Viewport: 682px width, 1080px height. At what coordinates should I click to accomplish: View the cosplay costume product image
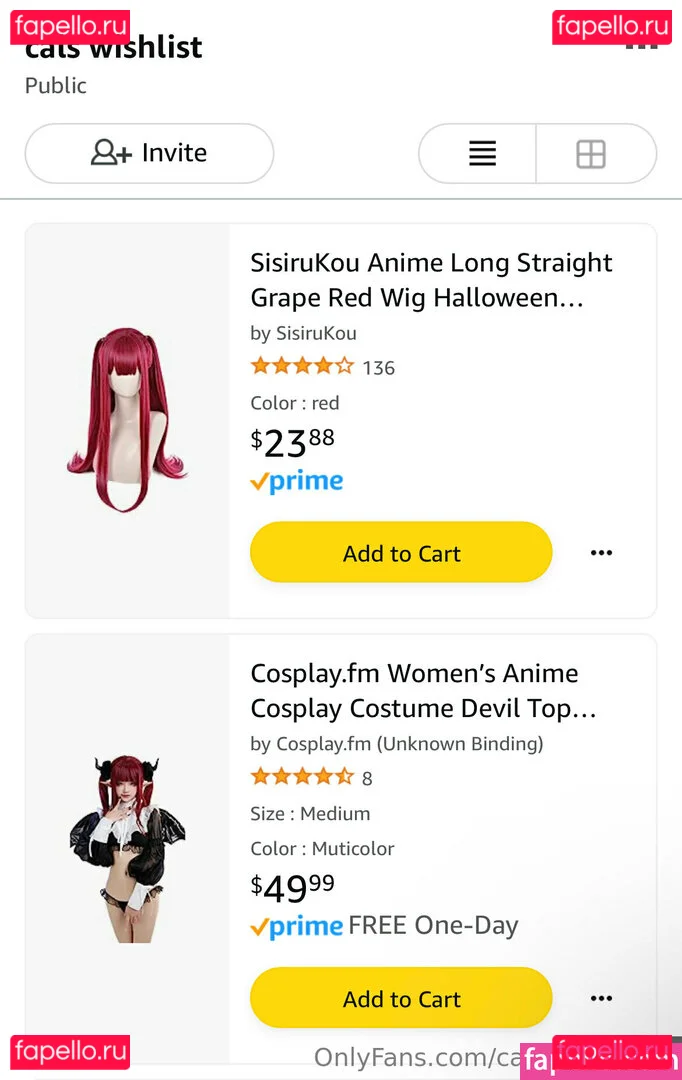click(127, 848)
